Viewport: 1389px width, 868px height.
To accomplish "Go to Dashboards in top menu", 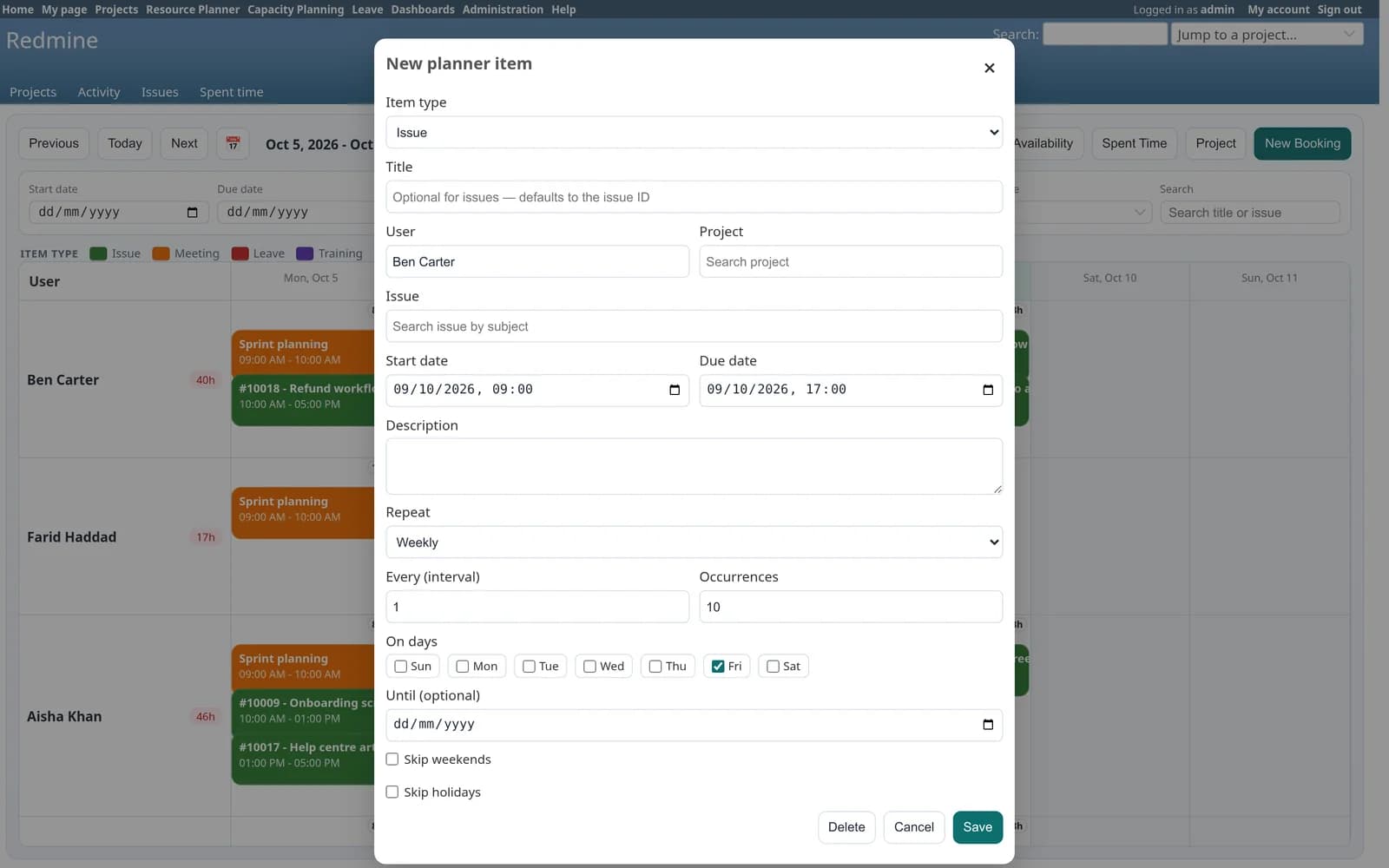I will 423,10.
